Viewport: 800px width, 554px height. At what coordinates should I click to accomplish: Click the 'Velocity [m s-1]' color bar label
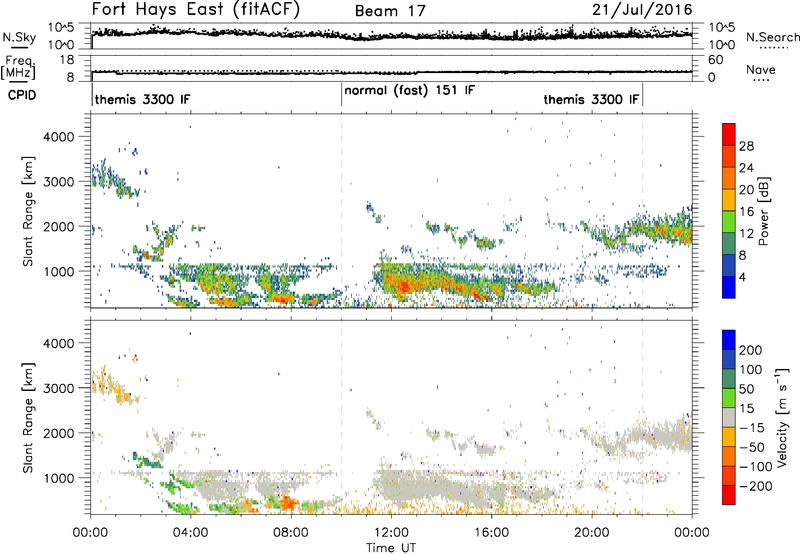point(782,417)
